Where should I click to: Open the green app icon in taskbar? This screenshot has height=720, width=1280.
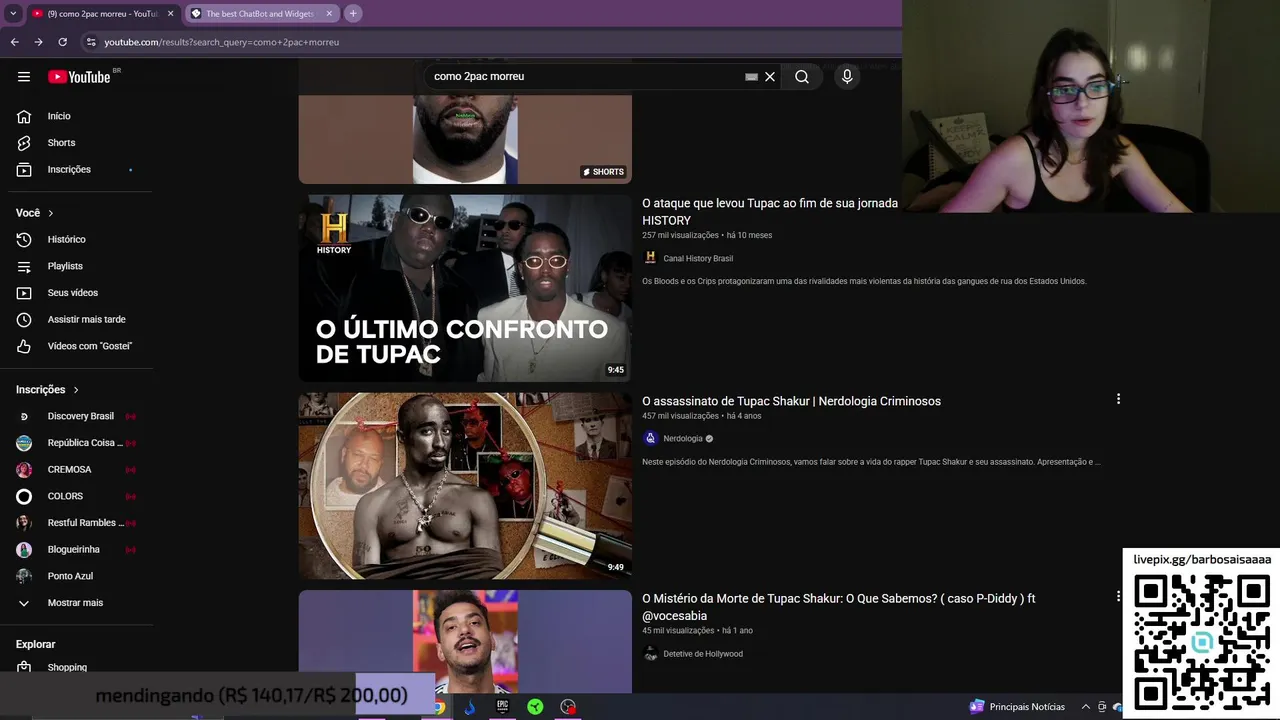535,707
